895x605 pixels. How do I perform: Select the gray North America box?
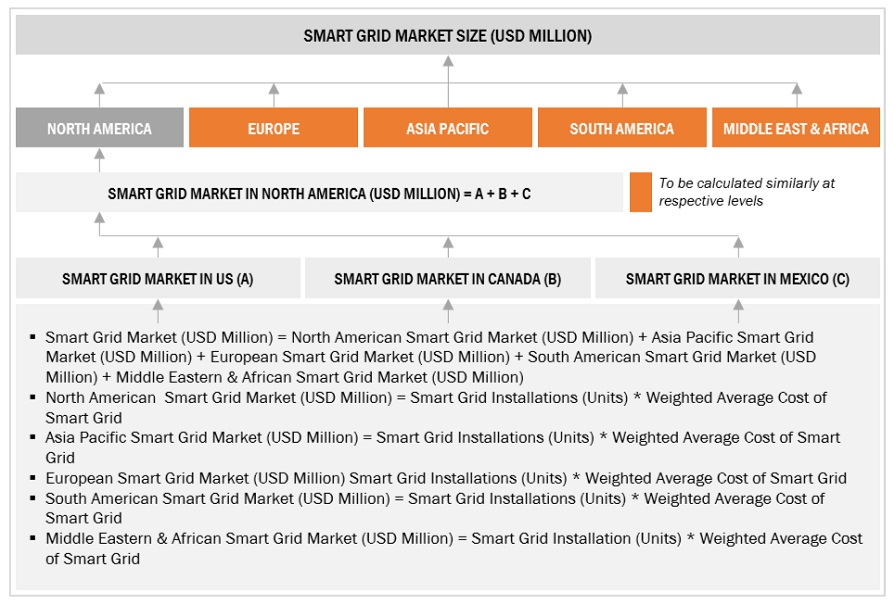[99, 128]
